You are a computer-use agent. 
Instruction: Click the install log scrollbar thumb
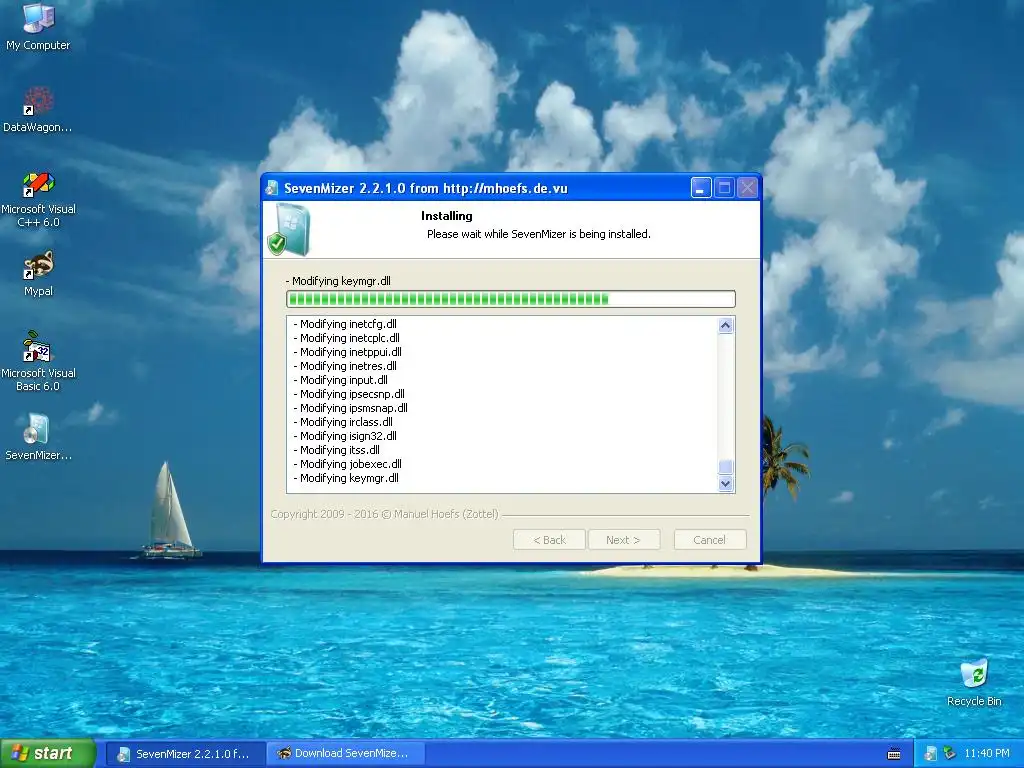pyautogui.click(x=725, y=467)
